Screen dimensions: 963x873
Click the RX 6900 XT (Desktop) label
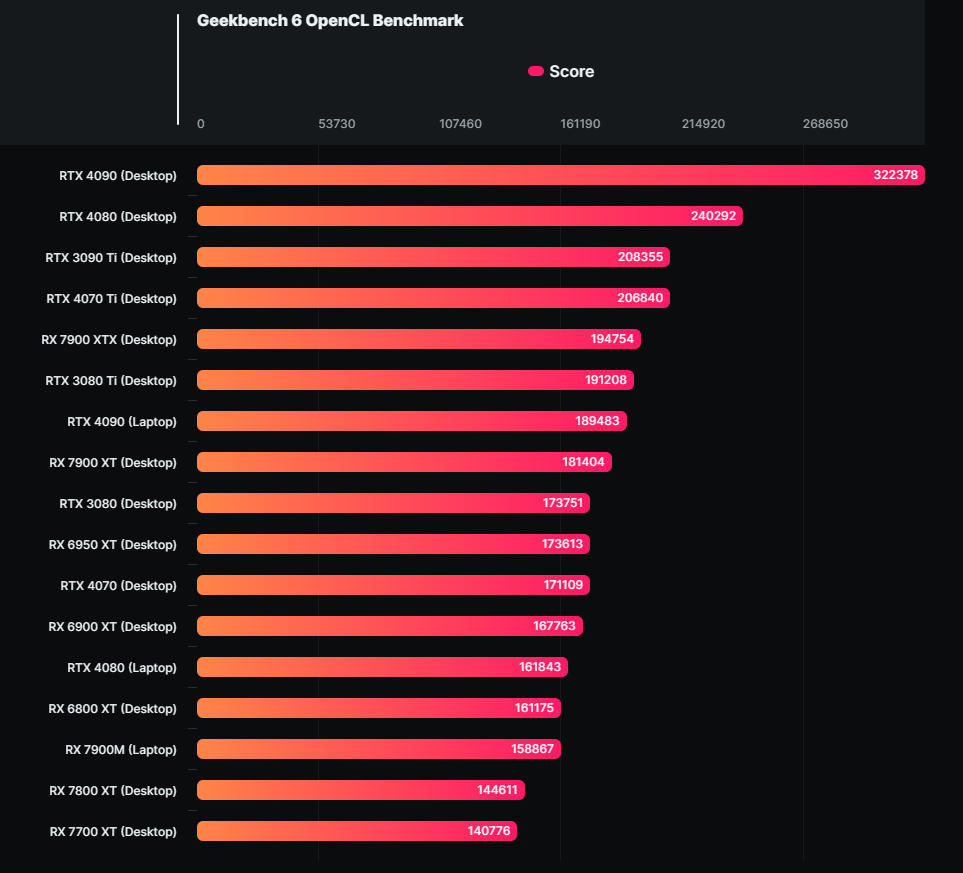tap(112, 626)
